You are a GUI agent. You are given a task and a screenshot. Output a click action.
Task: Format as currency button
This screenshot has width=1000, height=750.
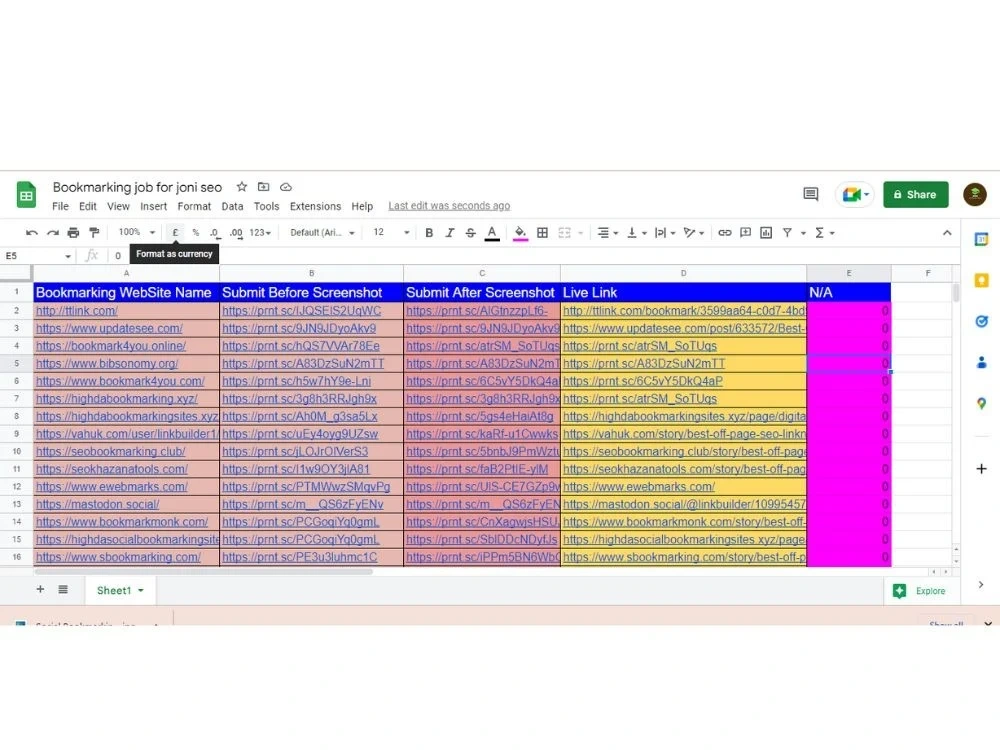[x=175, y=233]
